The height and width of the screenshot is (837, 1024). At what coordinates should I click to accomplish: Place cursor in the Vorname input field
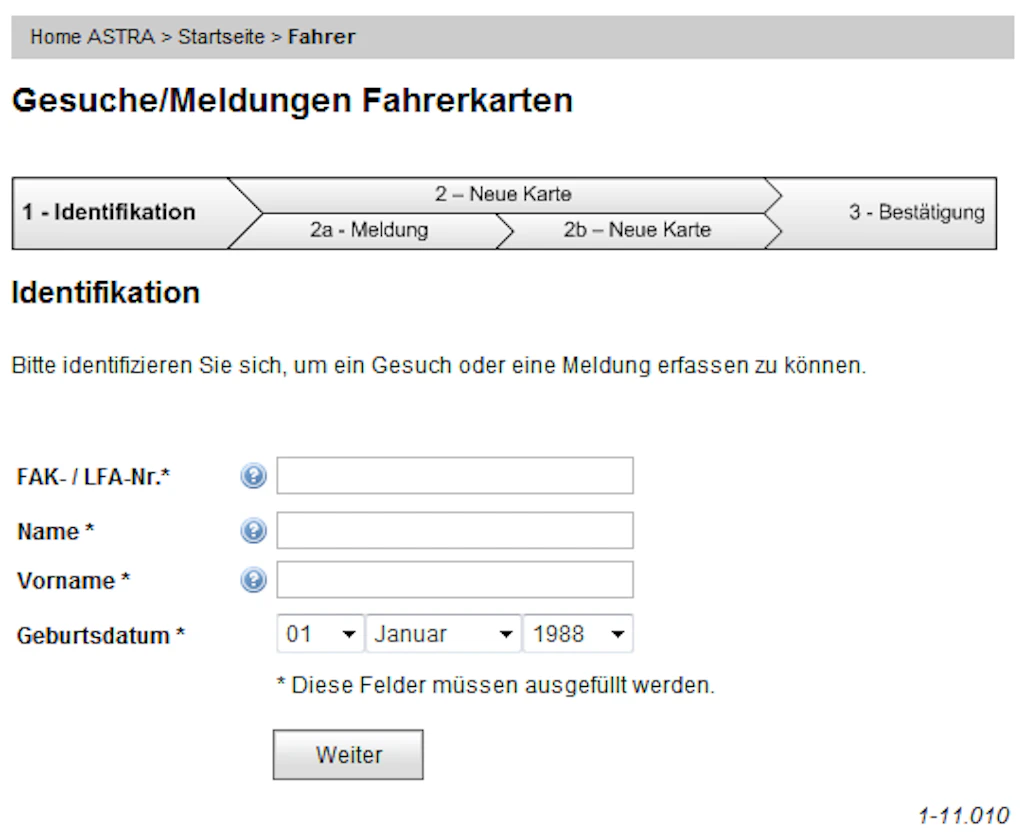pos(455,580)
